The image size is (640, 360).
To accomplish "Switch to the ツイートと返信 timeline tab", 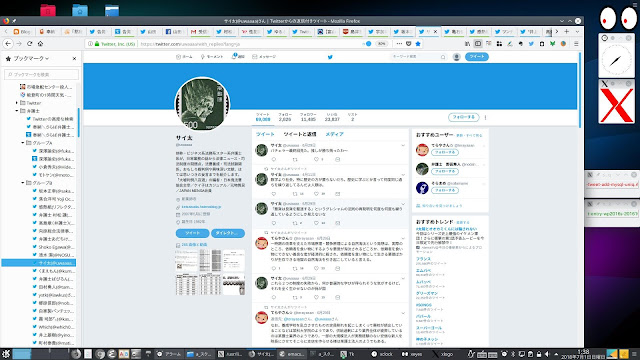I will pyautogui.click(x=300, y=134).
